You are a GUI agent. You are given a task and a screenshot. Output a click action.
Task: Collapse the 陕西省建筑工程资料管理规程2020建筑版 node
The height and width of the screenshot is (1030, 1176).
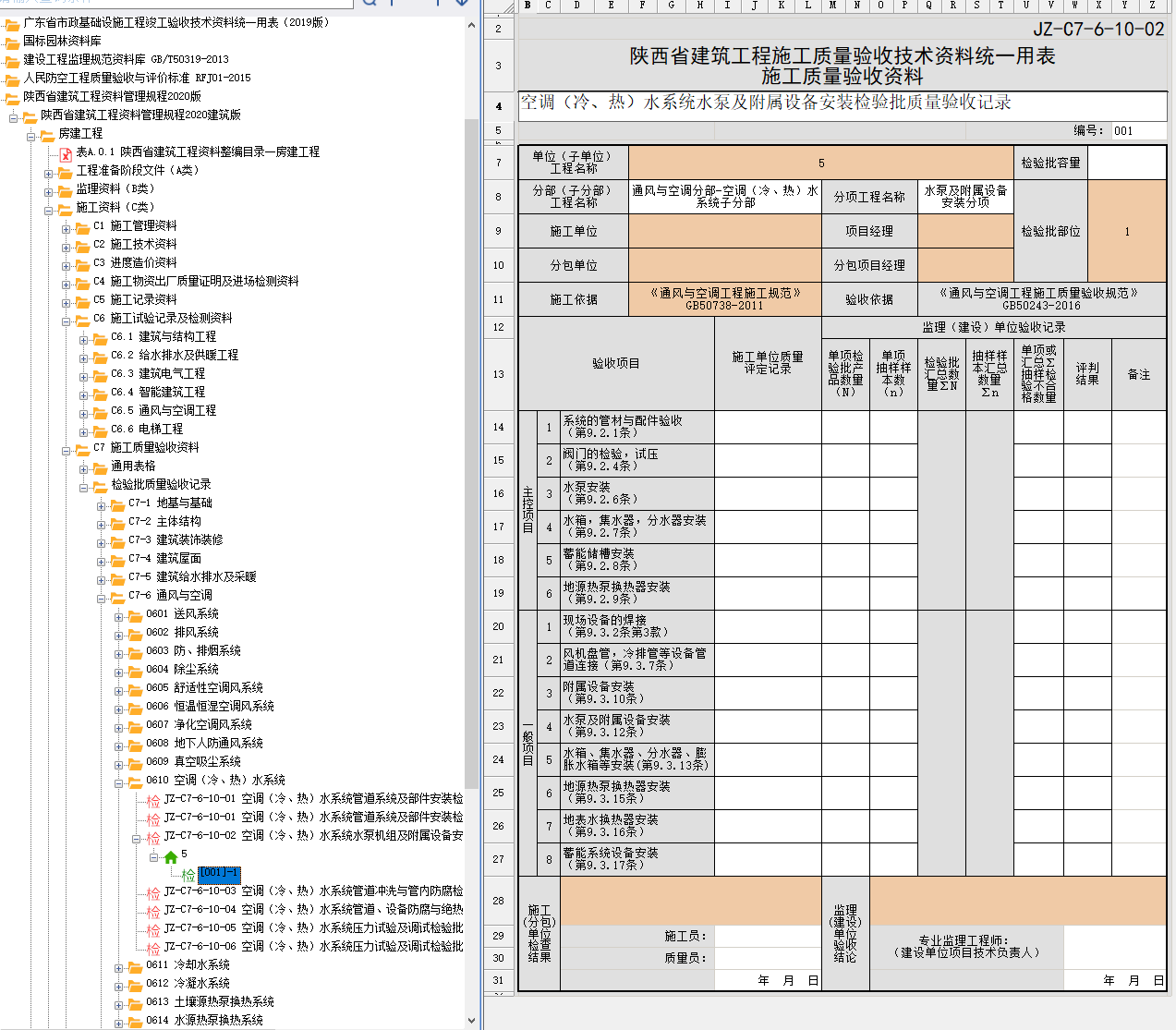click(14, 117)
